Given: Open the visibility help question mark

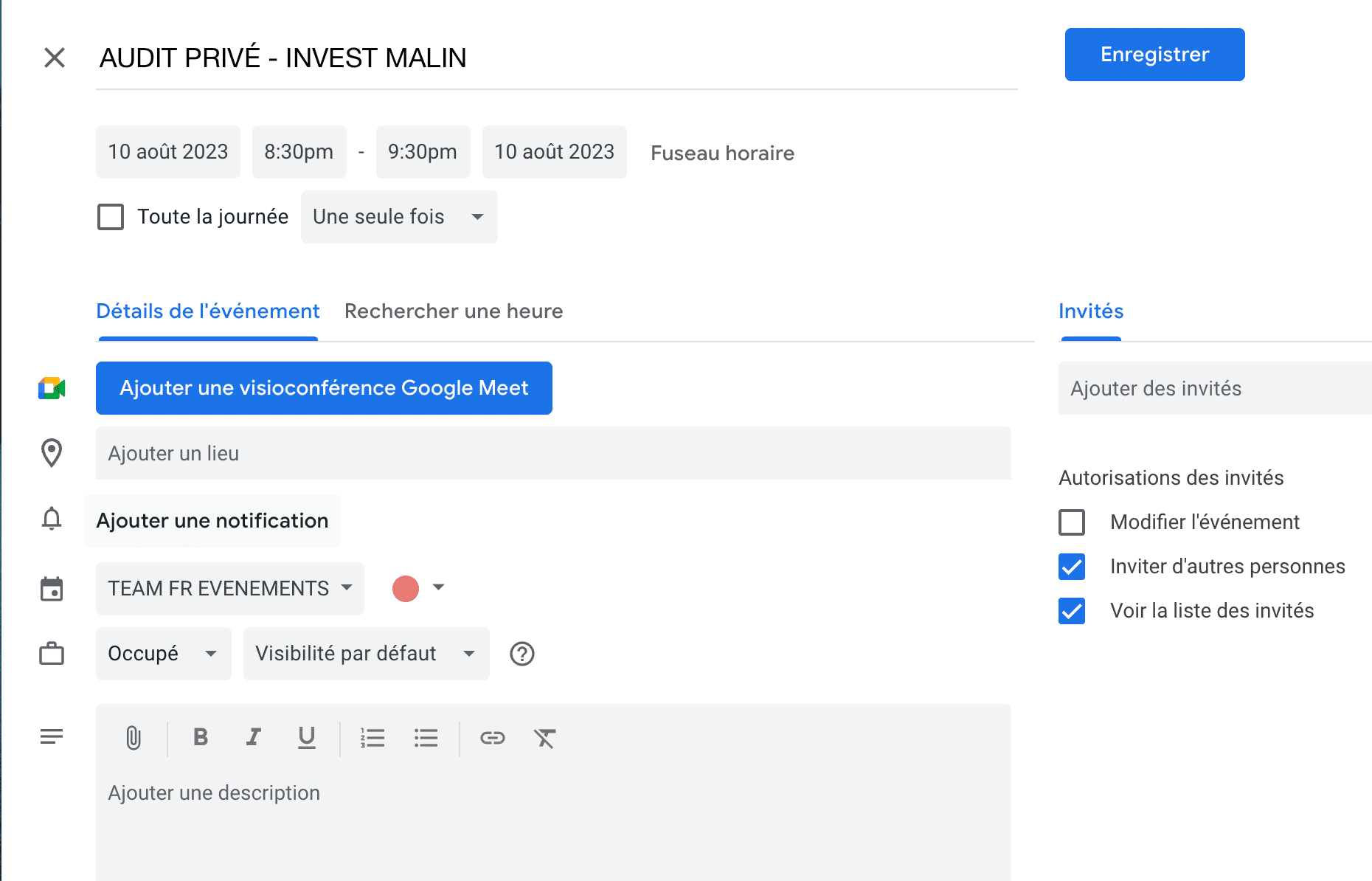Looking at the screenshot, I should tap(522, 654).
